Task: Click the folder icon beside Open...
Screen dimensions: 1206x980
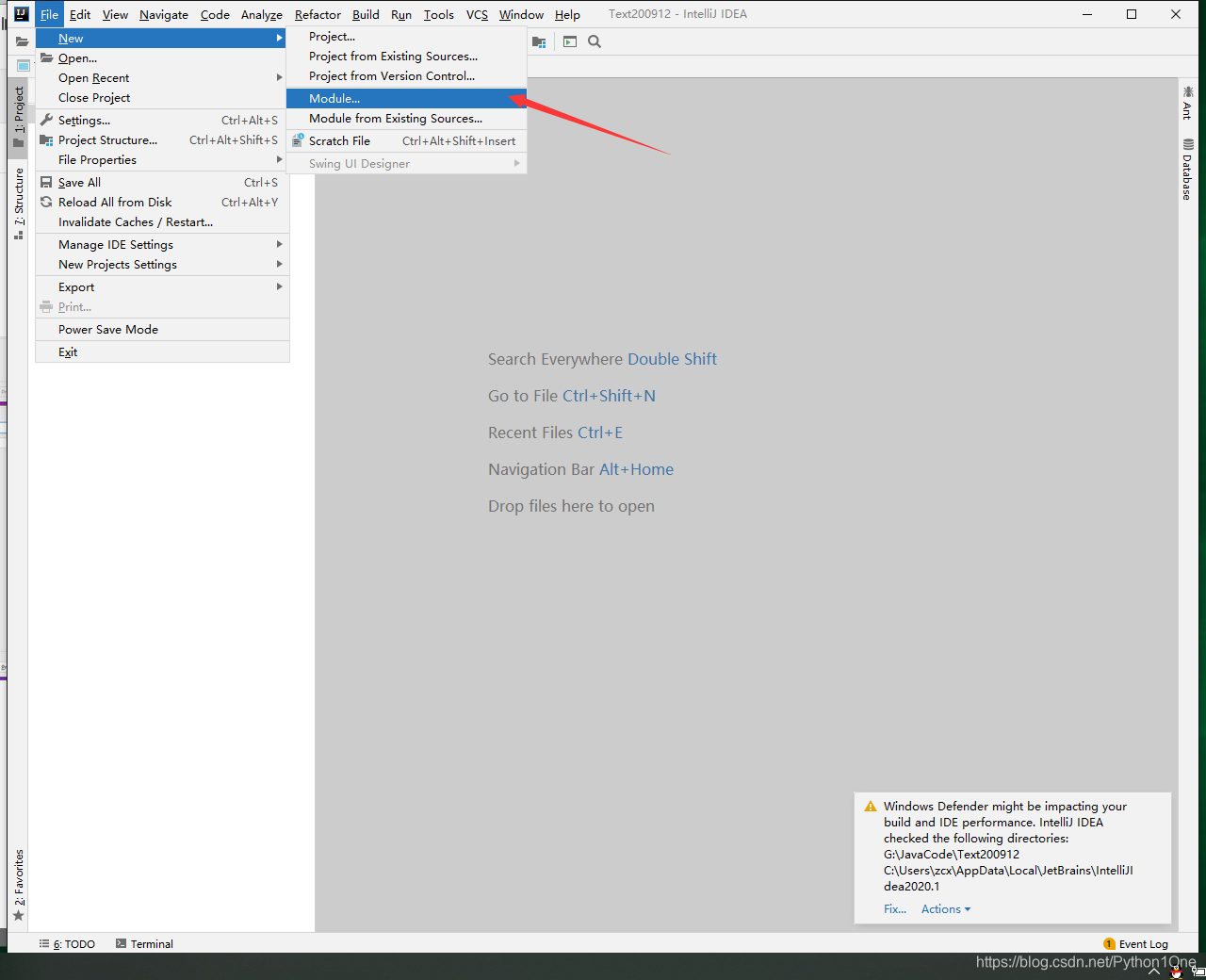Action: click(46, 57)
